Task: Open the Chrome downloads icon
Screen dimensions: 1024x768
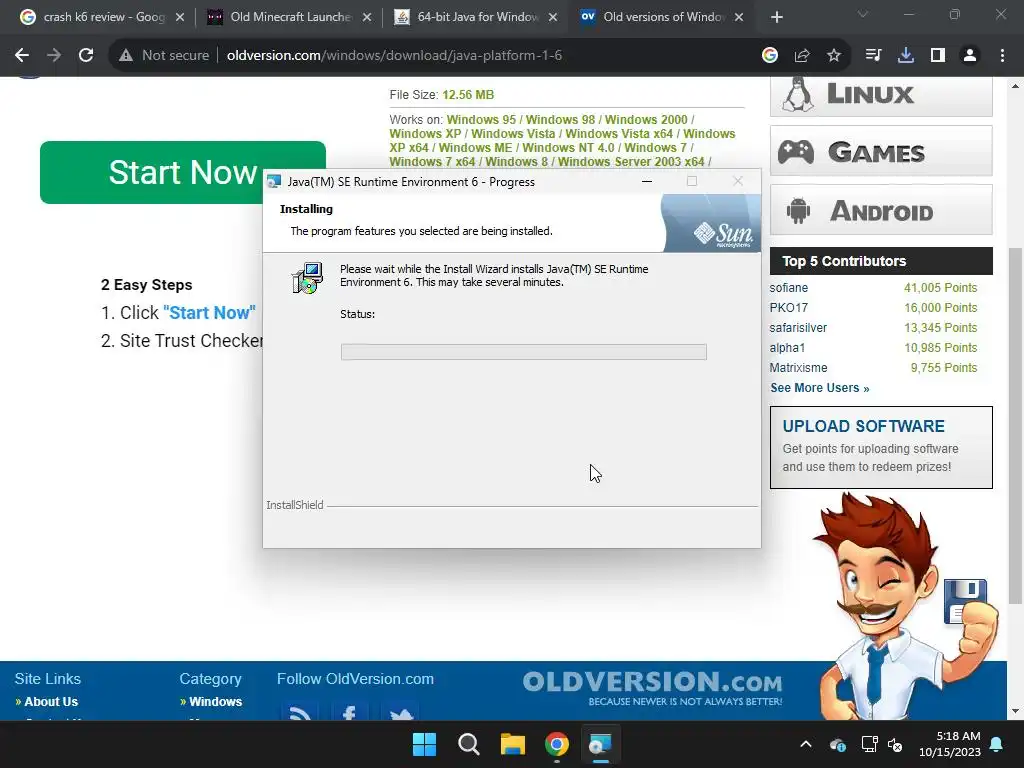Action: [x=906, y=56]
